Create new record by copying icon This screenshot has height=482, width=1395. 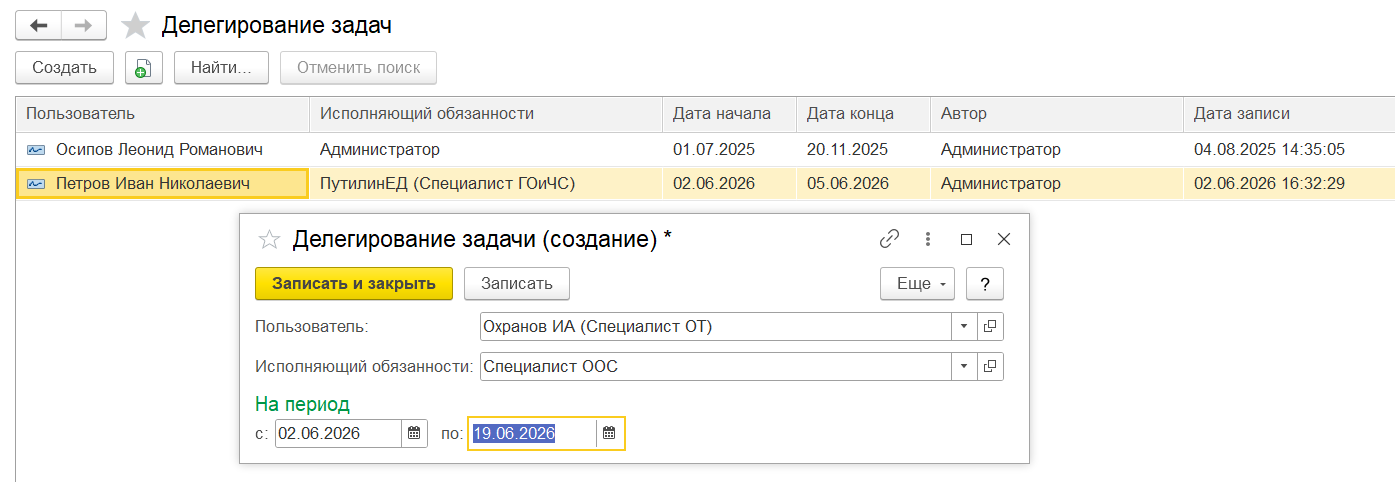143,68
